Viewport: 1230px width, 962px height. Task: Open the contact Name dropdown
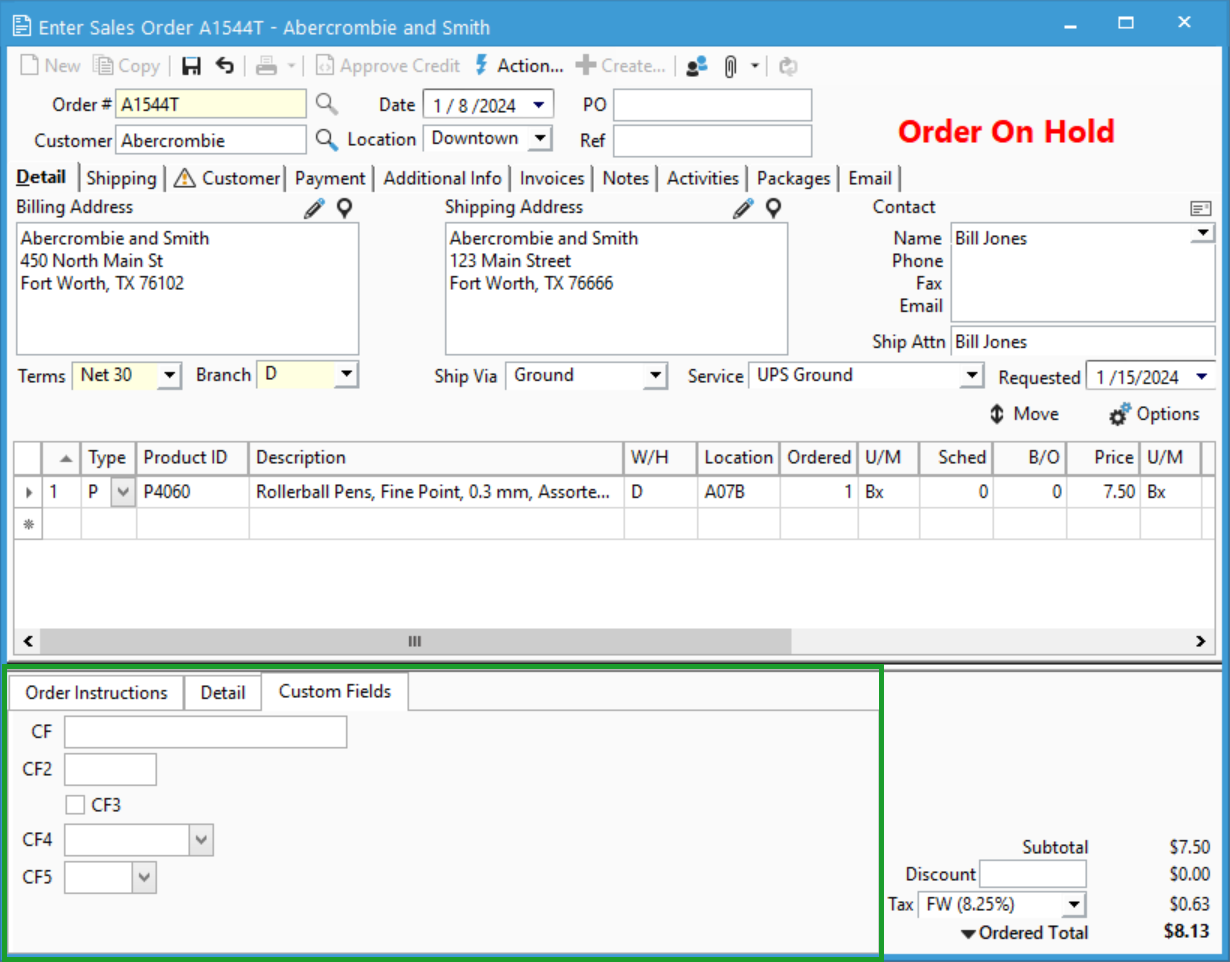[x=1202, y=234]
